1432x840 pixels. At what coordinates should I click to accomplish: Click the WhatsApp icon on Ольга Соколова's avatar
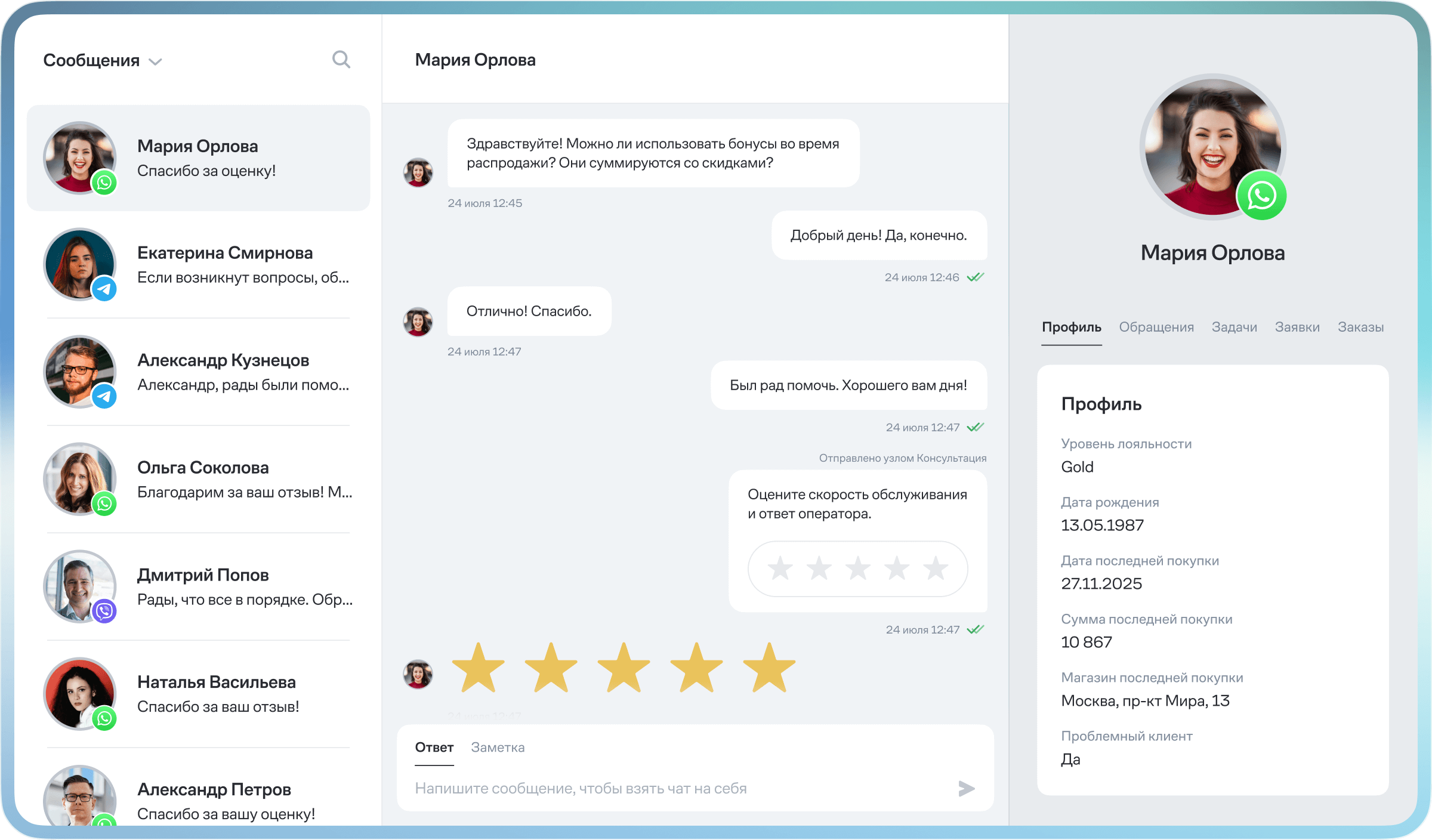coord(104,505)
